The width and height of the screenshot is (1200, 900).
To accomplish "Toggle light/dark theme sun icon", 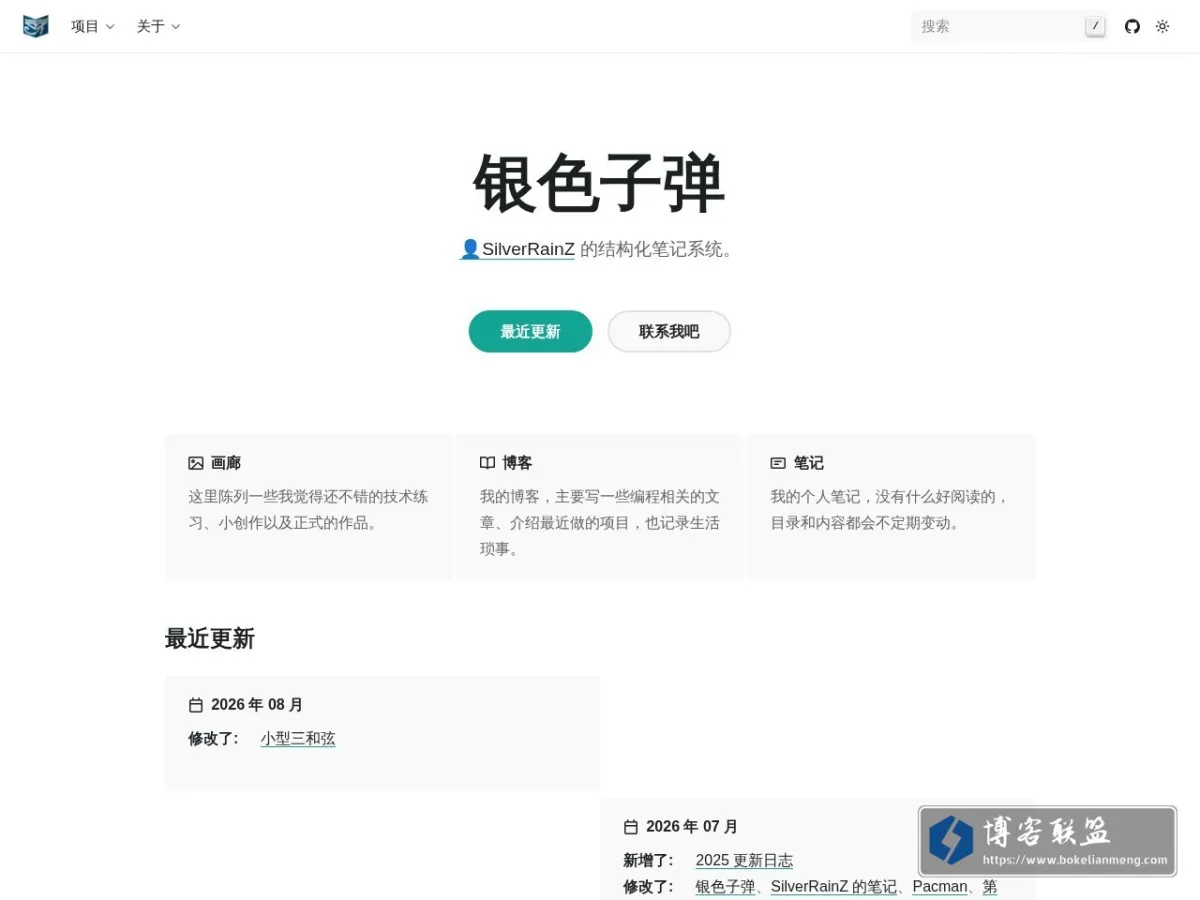I will click(1162, 26).
